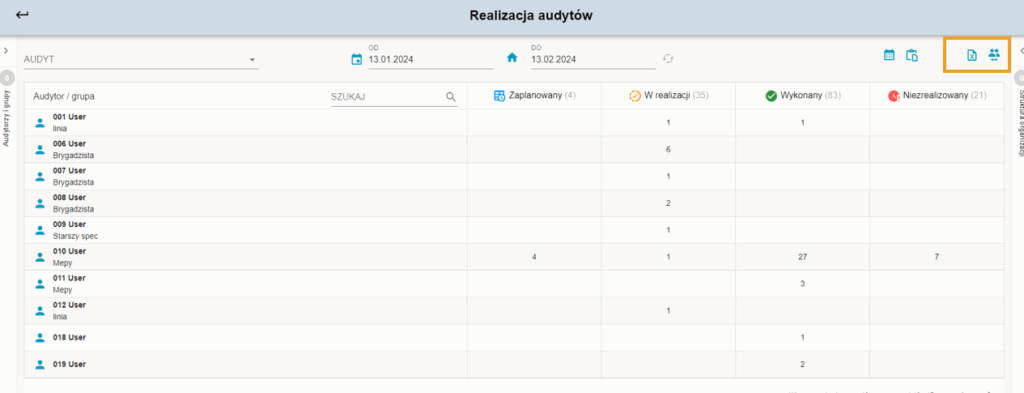
Task: Expand the right Struktura organizacji panel
Action: [1020, 51]
